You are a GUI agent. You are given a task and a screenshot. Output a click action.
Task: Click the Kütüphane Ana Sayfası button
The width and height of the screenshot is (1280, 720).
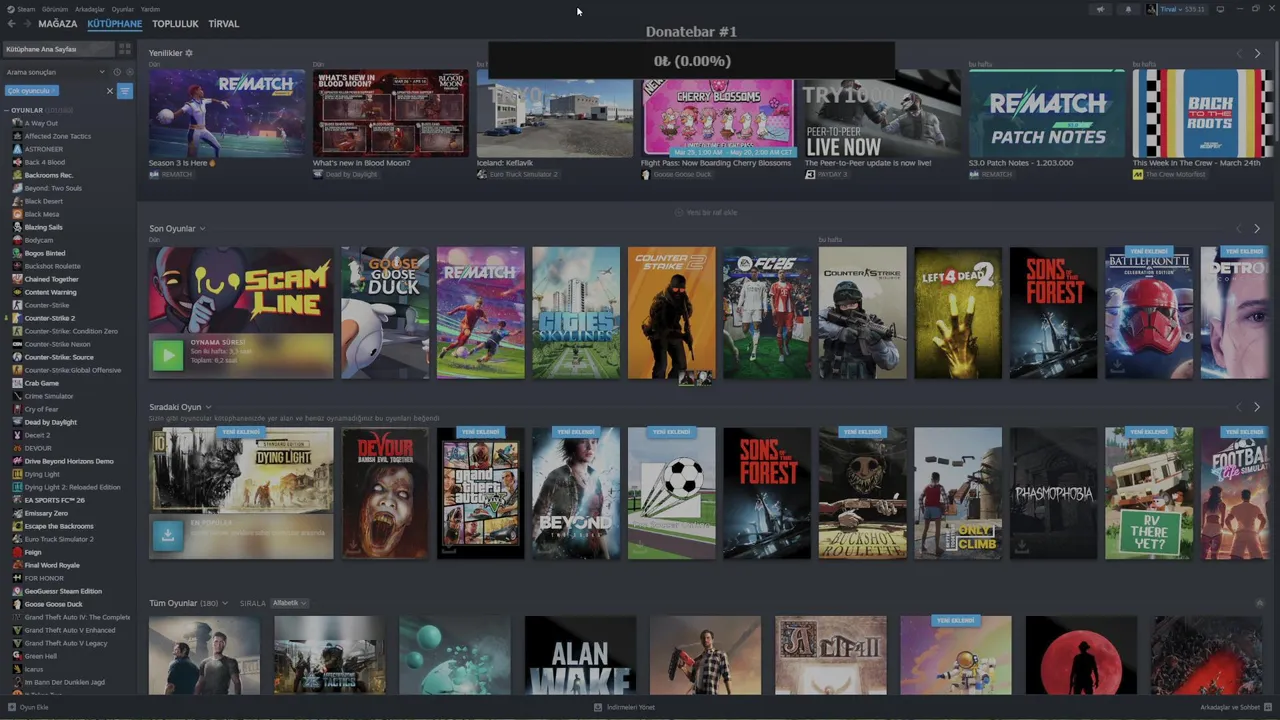pos(58,49)
